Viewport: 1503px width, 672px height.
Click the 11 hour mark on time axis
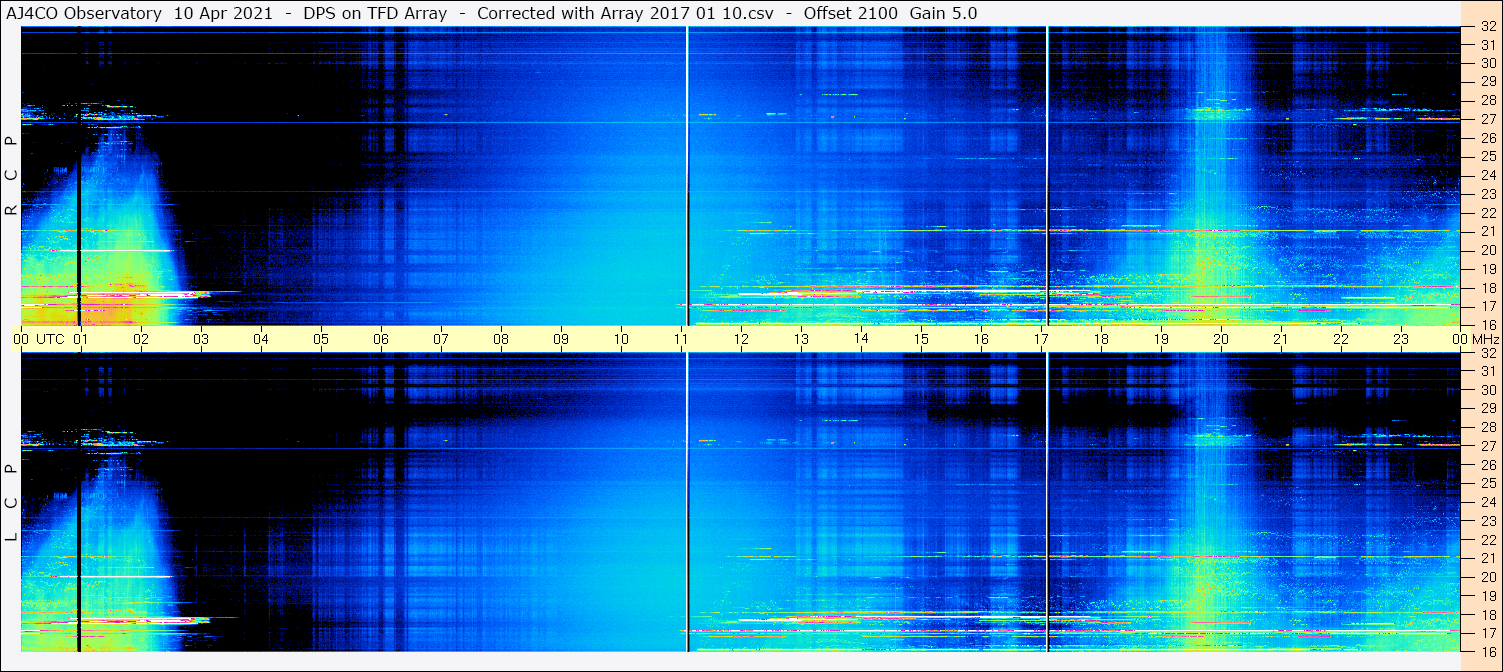(x=681, y=339)
